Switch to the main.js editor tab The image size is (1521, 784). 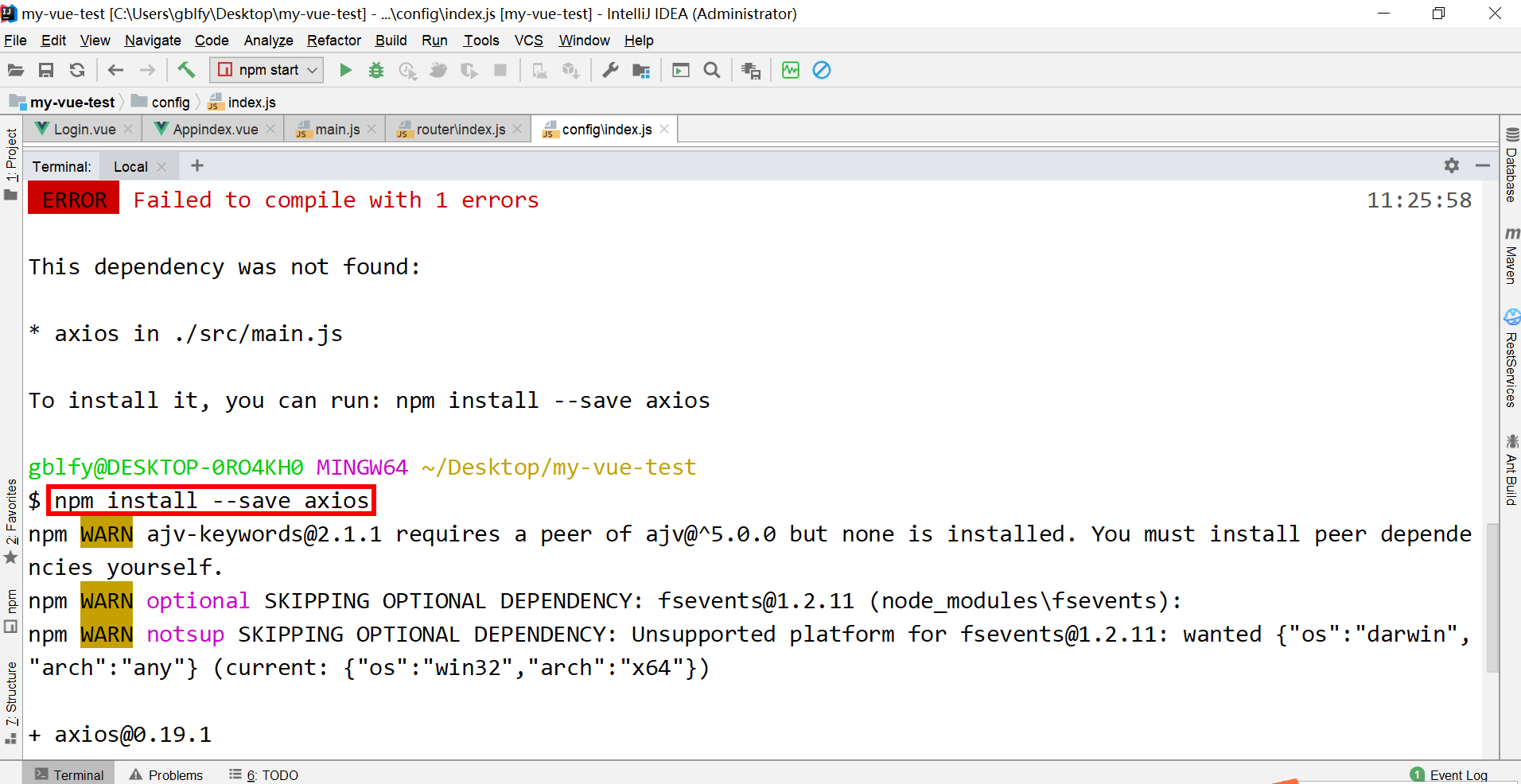(x=336, y=130)
